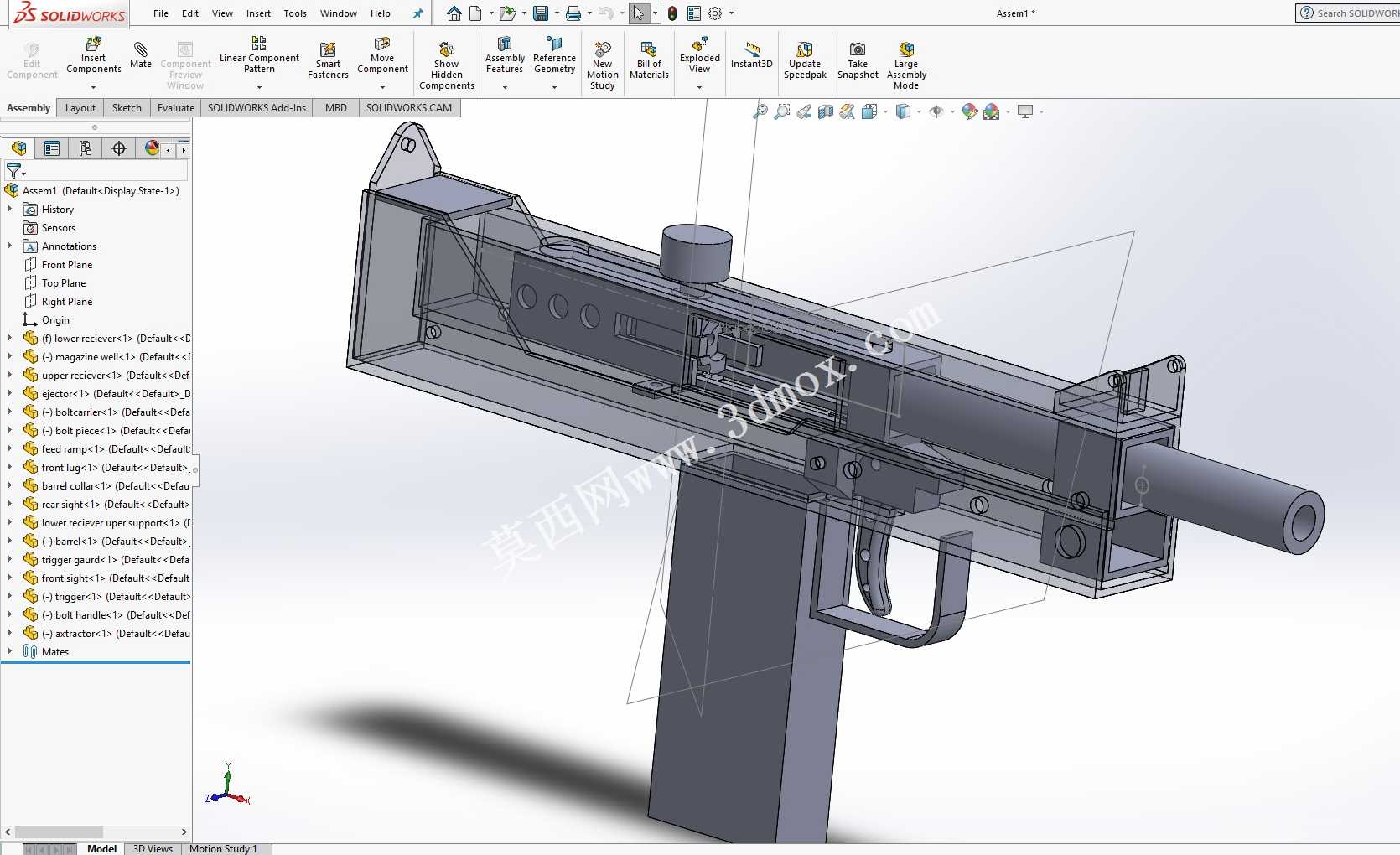Open the Save dropdown arrow

click(x=557, y=13)
